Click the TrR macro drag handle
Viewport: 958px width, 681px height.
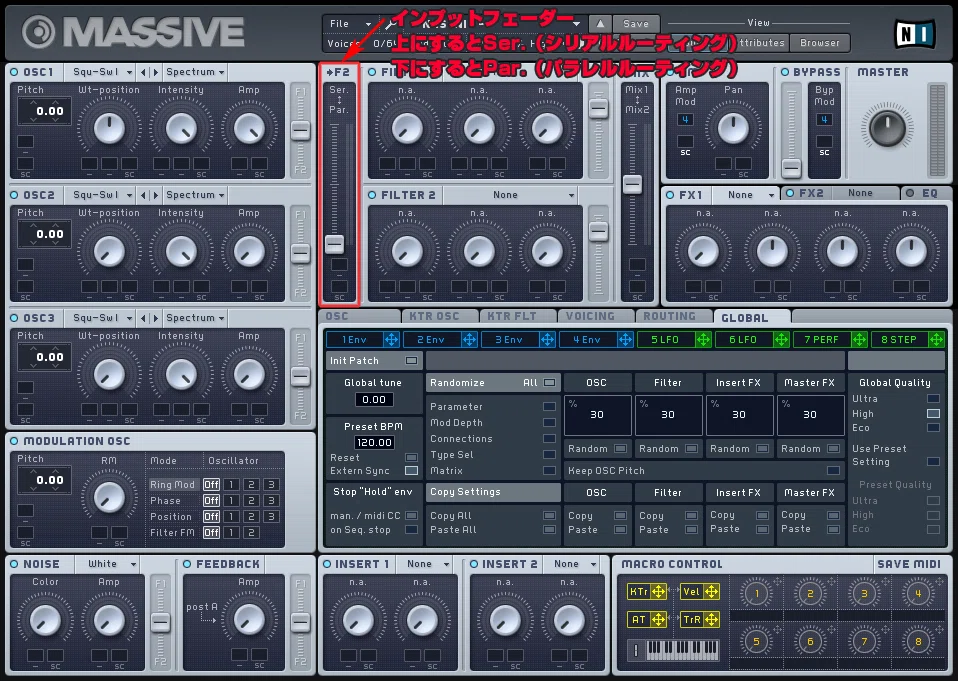tap(711, 619)
